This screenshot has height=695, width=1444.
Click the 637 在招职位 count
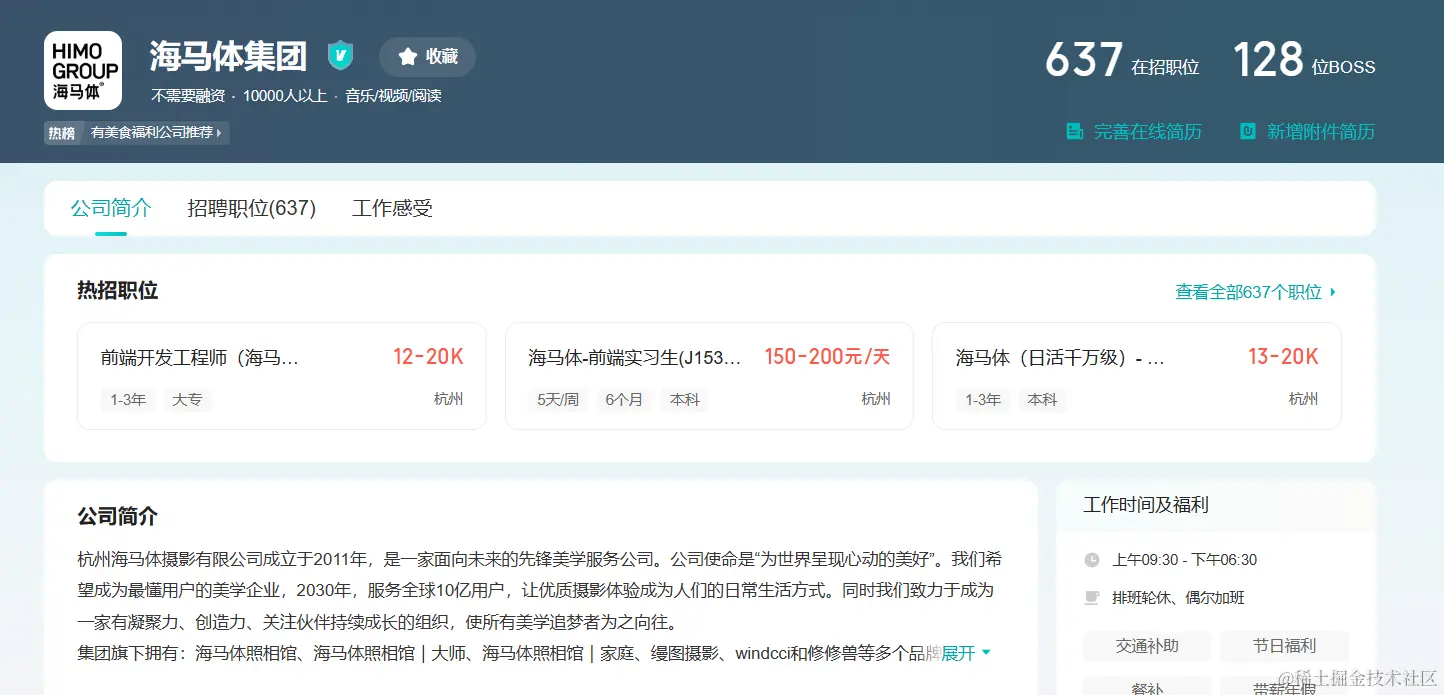tap(1122, 60)
